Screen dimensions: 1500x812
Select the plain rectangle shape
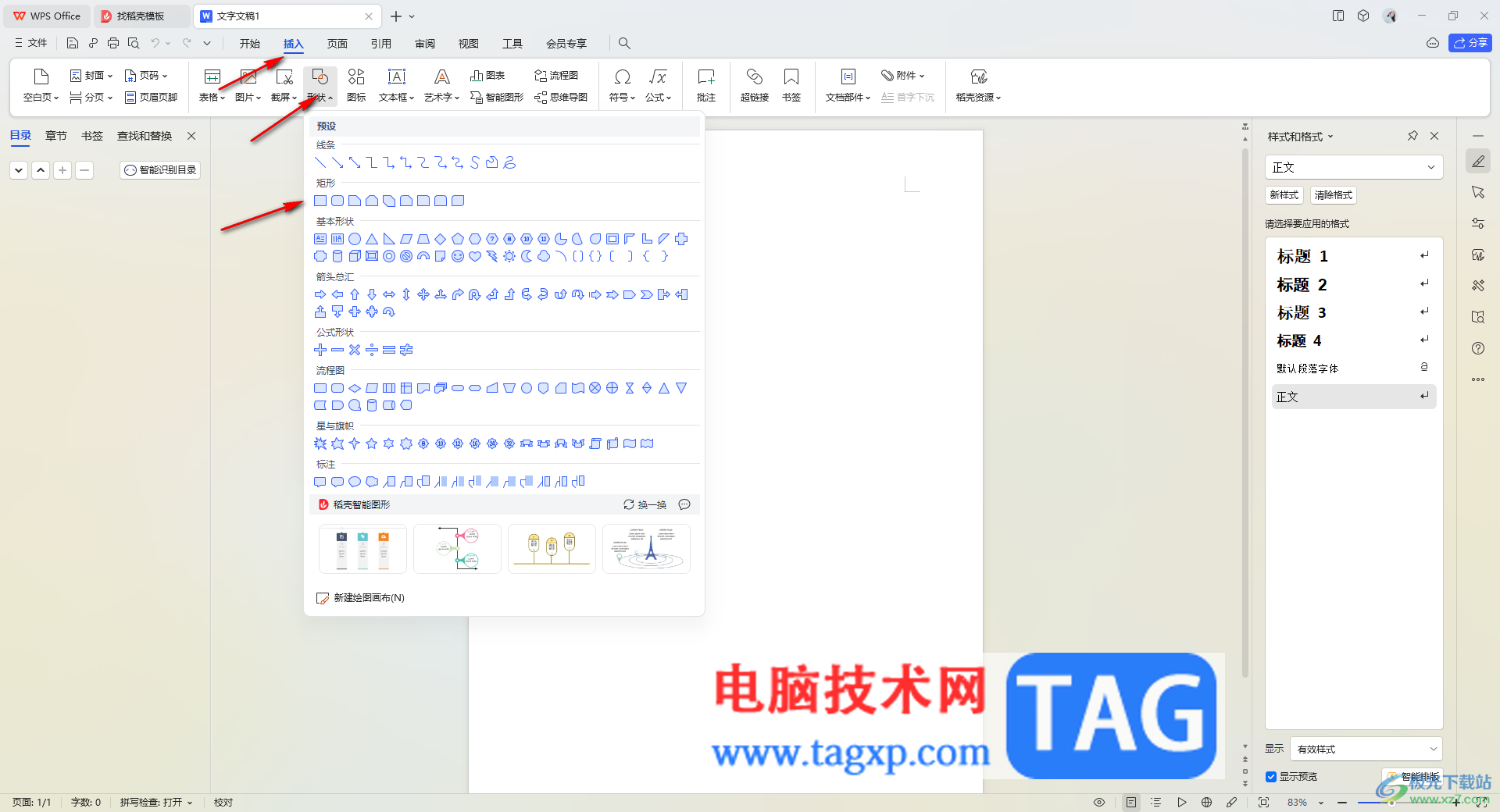(x=320, y=201)
